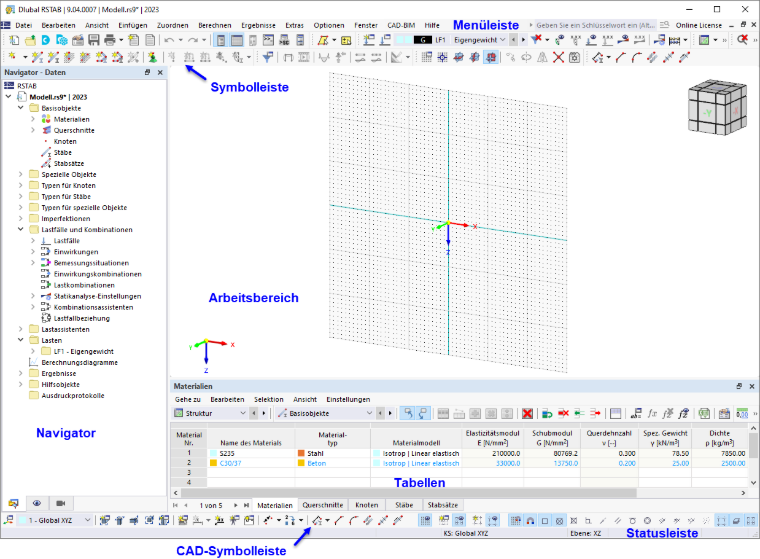Click the red X delete icon in second toolbar

click(558, 58)
